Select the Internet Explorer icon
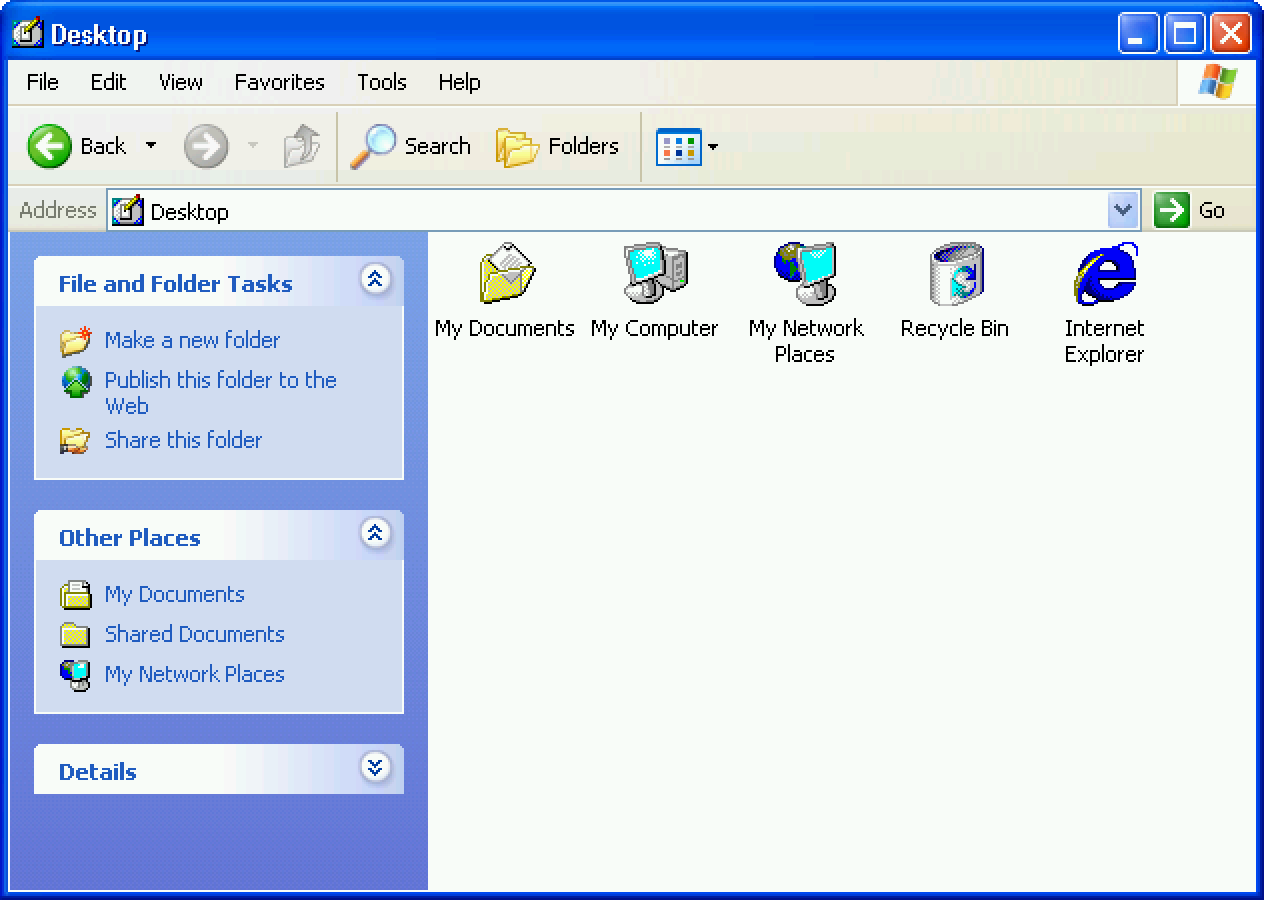The image size is (1264, 900). [x=1105, y=274]
